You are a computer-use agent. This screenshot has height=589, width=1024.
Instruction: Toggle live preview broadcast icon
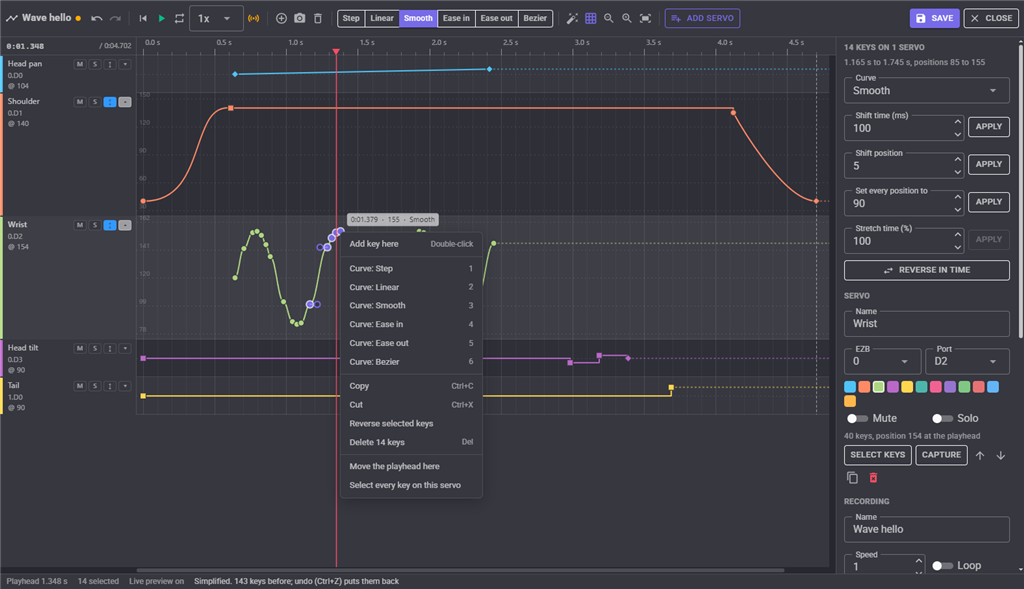tap(253, 18)
